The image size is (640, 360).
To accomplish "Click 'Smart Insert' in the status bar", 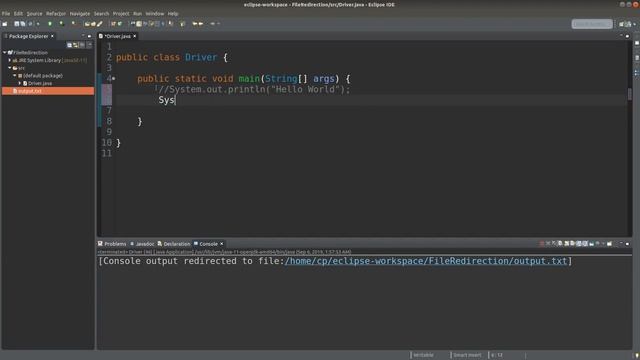I will 467,355.
